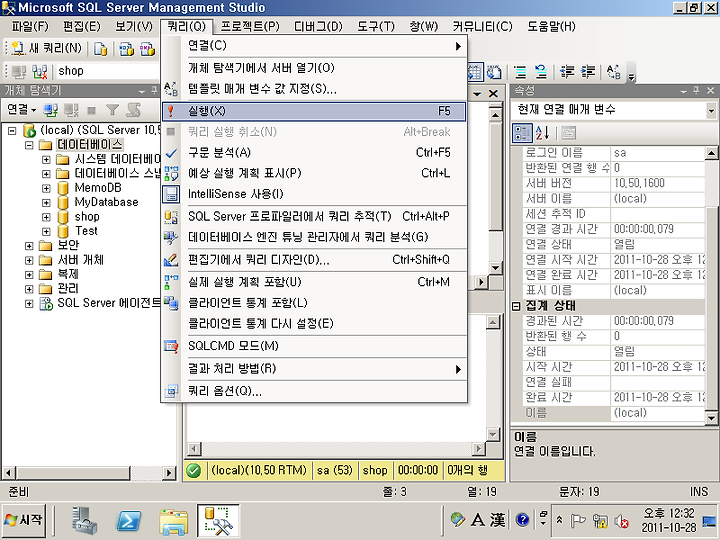Click the increase indent toolbar icon
Image resolution: width=720 pixels, height=540 pixels.
coord(588,72)
